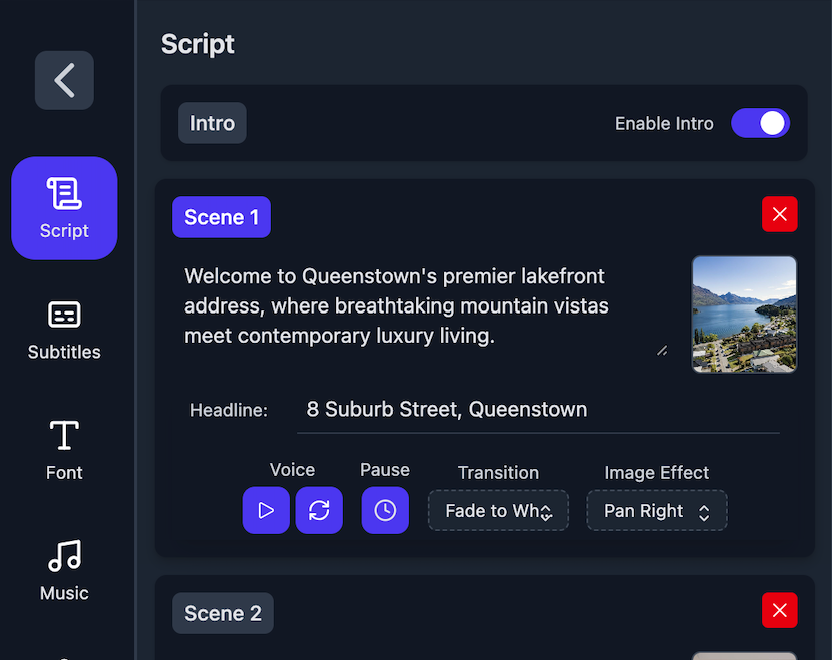The height and width of the screenshot is (660, 832).
Task: Play the Scene 1 voice preview
Action: 266,511
